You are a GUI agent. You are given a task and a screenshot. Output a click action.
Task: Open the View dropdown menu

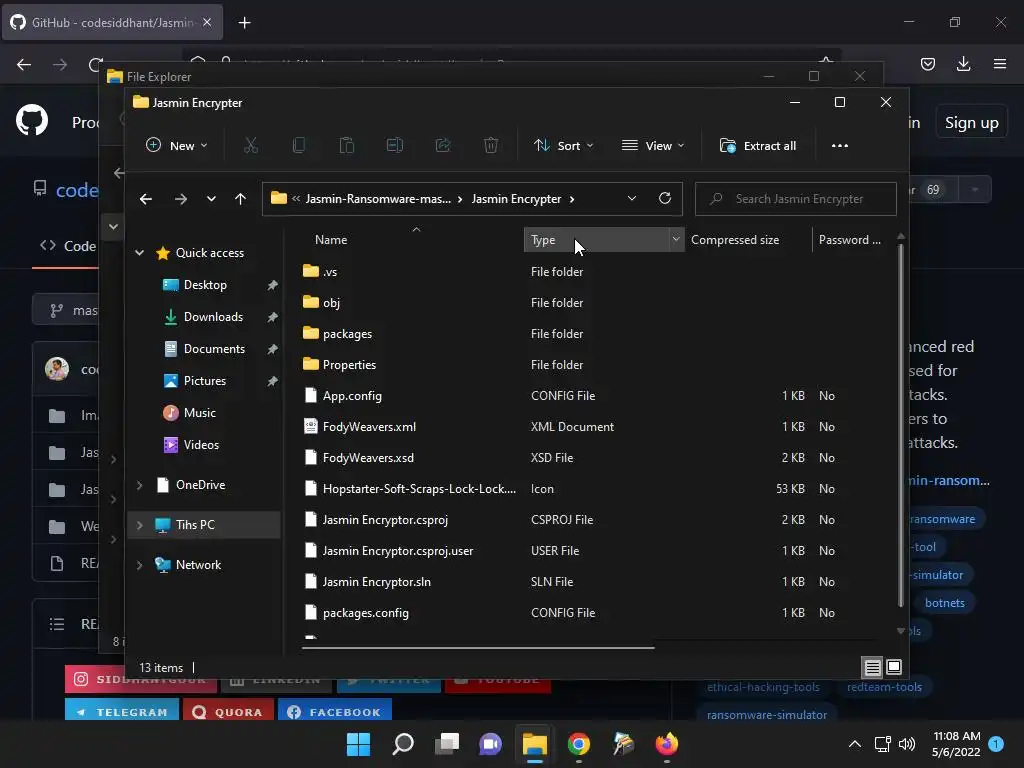coord(653,146)
